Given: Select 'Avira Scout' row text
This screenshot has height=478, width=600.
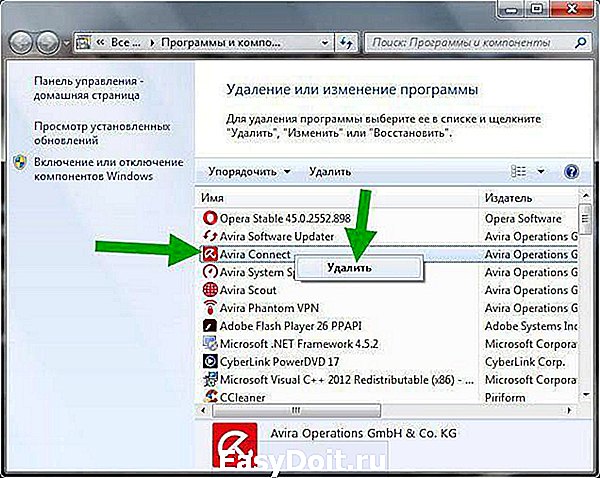Looking at the screenshot, I should pyautogui.click(x=248, y=290).
